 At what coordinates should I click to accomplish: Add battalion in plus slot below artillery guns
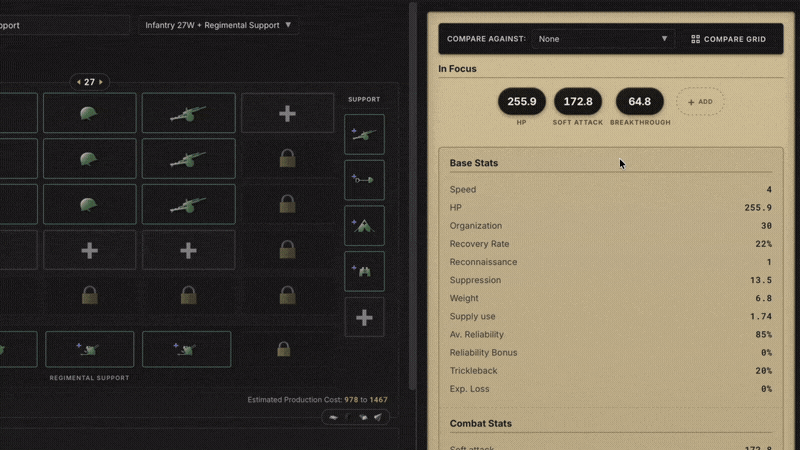(188, 250)
